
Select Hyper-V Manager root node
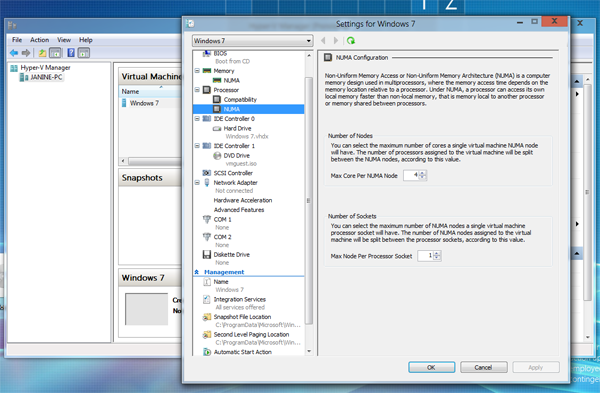point(45,68)
